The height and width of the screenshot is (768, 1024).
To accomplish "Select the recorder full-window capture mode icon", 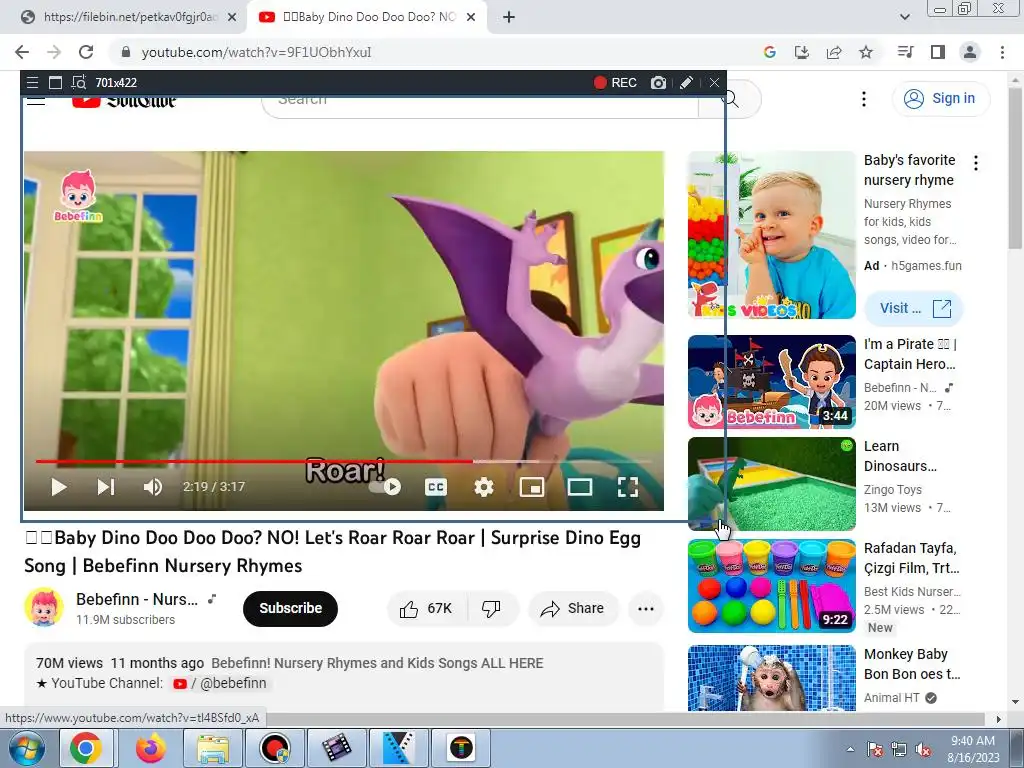I will [56, 83].
